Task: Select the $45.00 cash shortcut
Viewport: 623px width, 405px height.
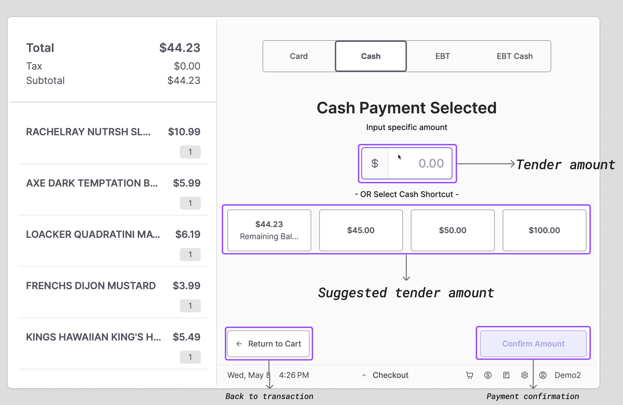Action: pyautogui.click(x=361, y=230)
